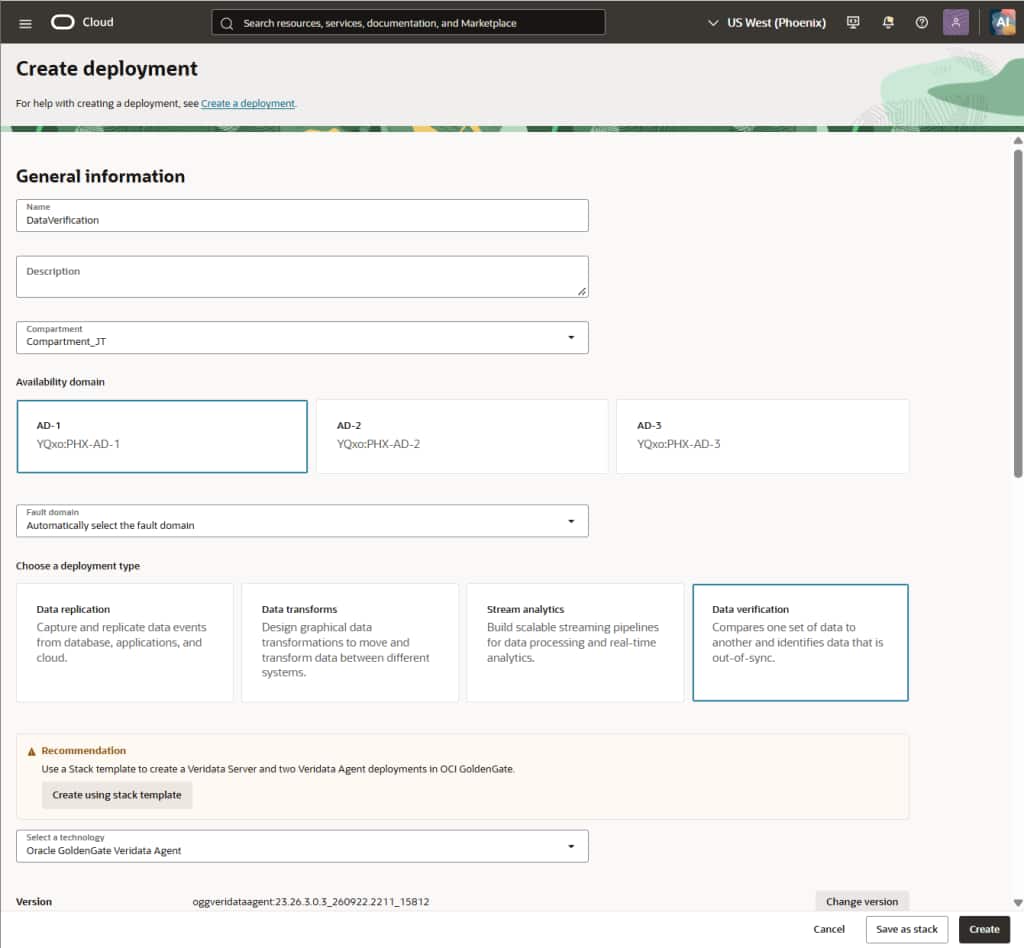The width and height of the screenshot is (1024, 948).
Task: Click the Description text area
Action: pyautogui.click(x=302, y=277)
